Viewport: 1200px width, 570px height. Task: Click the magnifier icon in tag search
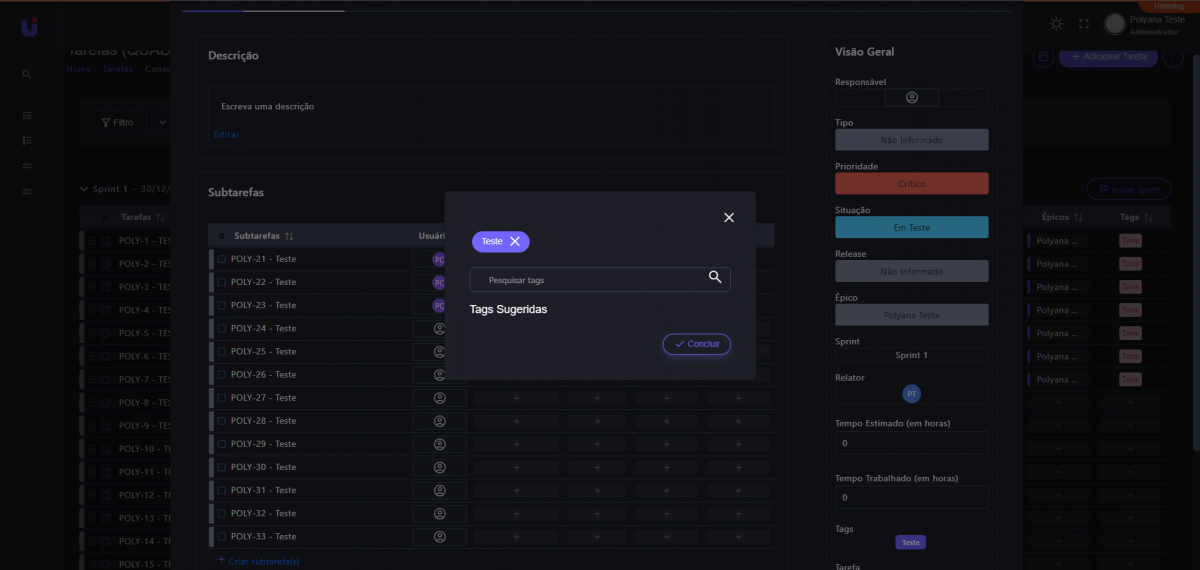coord(715,278)
